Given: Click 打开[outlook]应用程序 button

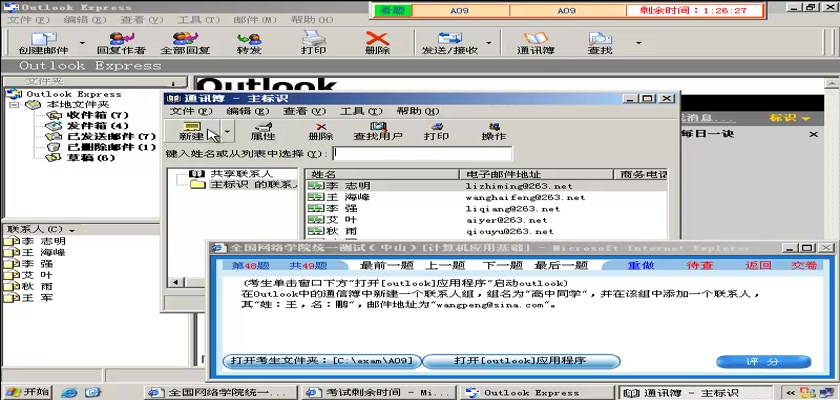Looking at the screenshot, I should [521, 361].
